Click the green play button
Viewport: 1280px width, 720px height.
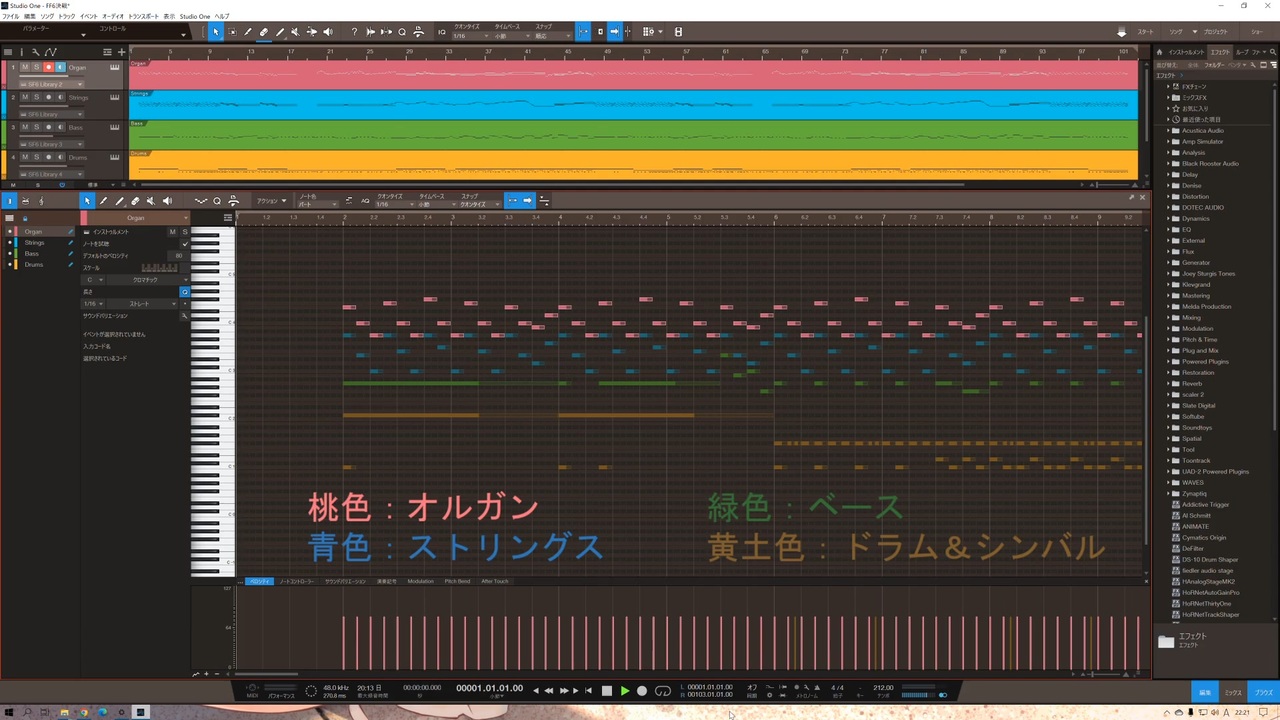pyautogui.click(x=625, y=691)
